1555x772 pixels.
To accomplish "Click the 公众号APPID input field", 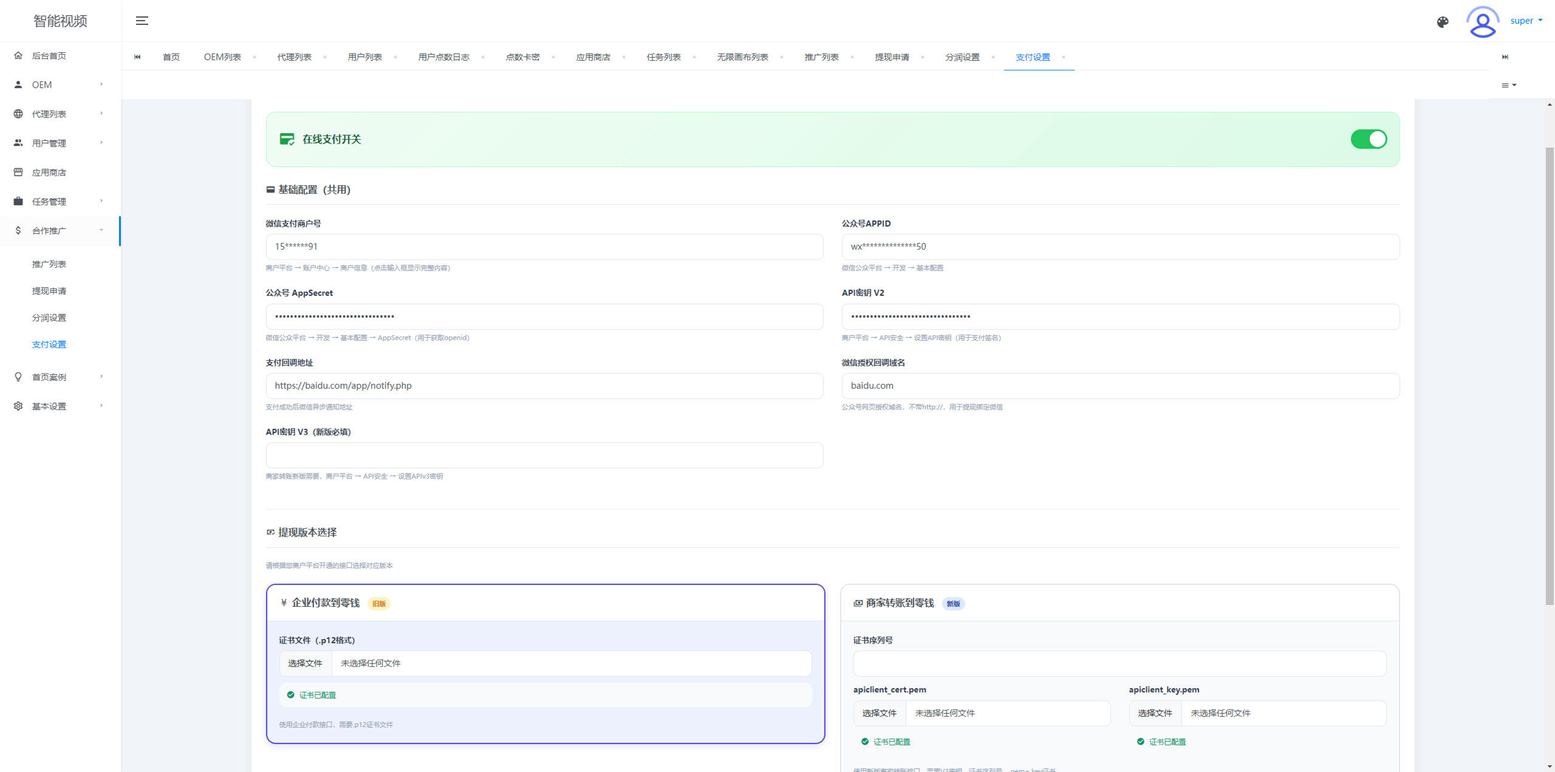I will tap(1120, 247).
